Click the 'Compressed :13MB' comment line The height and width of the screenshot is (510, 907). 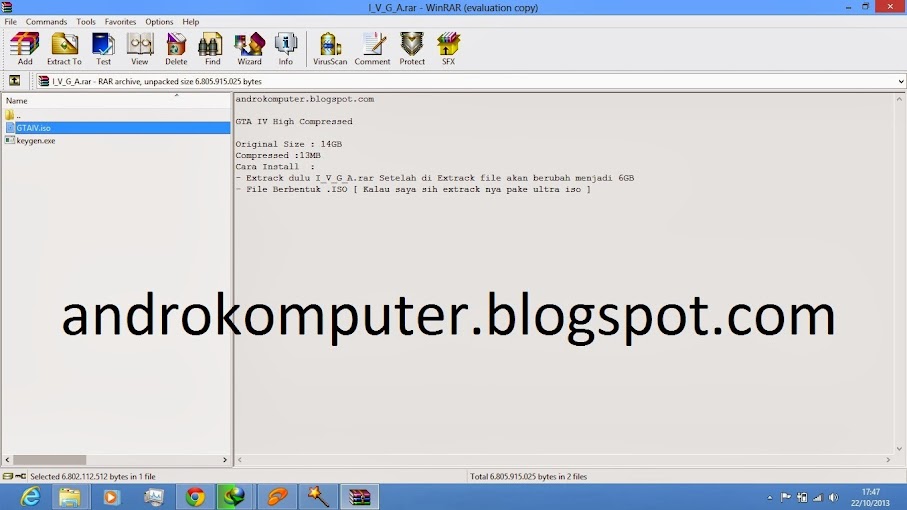click(278, 156)
